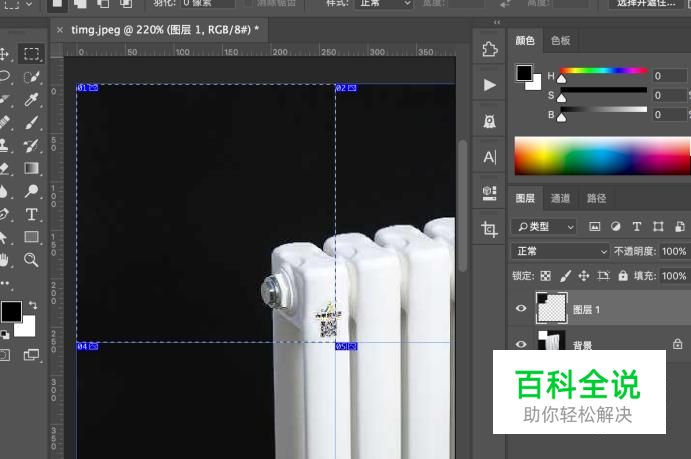Screen dimensions: 691x459
Task: Select the Pen tool
Action: (x=4, y=215)
